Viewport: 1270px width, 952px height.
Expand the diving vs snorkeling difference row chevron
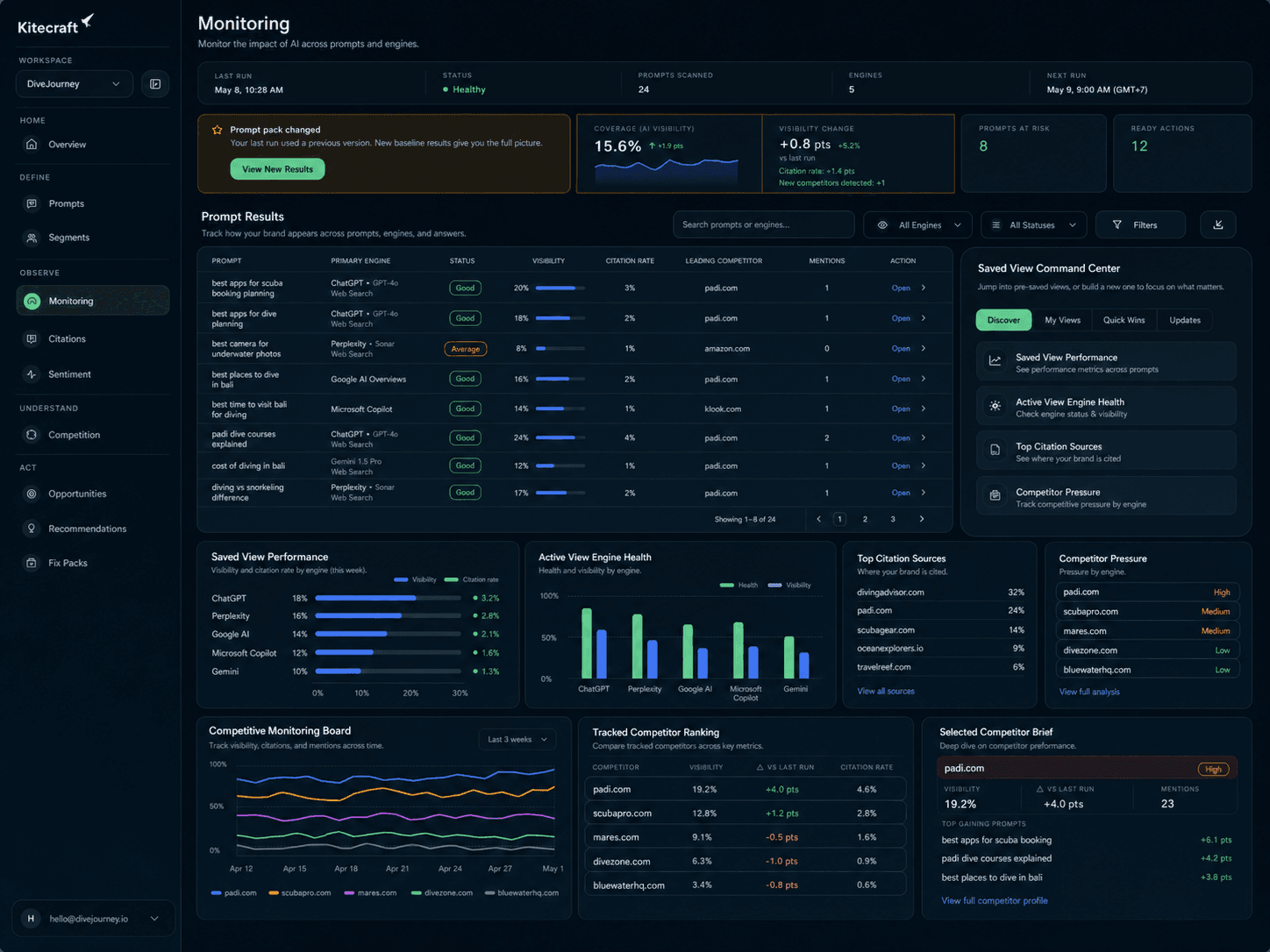pos(924,493)
